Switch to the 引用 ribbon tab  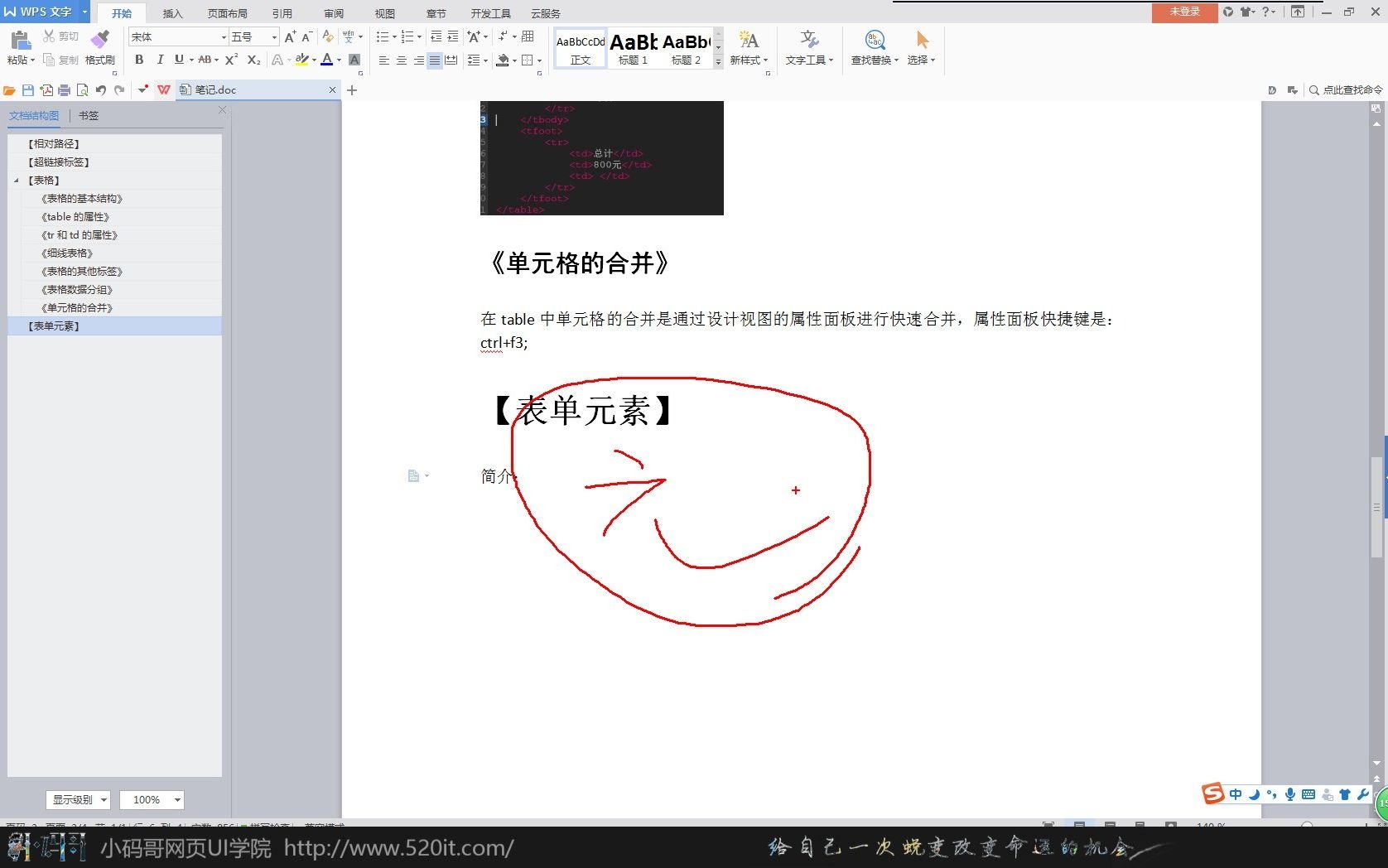[282, 13]
